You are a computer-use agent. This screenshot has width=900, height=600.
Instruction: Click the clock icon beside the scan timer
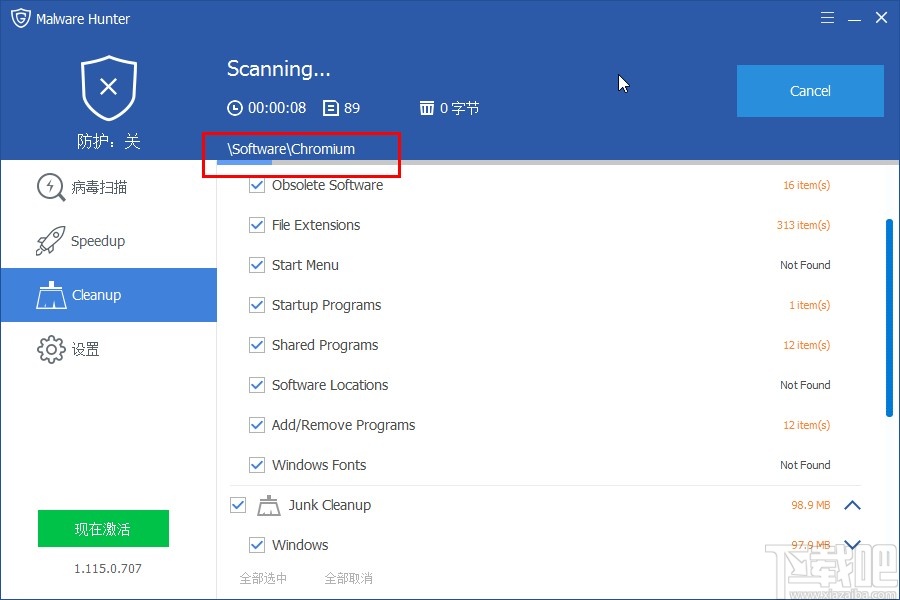tap(234, 108)
